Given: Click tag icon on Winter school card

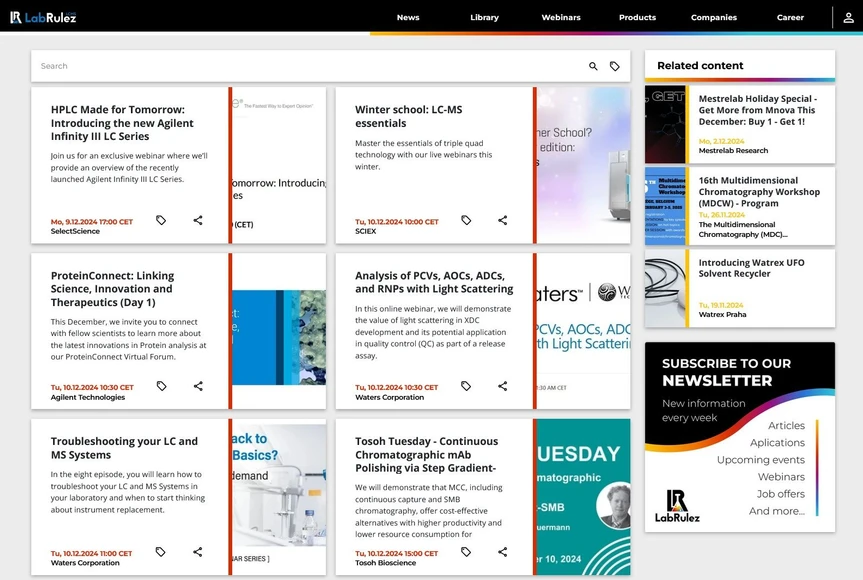Looking at the screenshot, I should click(466, 220).
